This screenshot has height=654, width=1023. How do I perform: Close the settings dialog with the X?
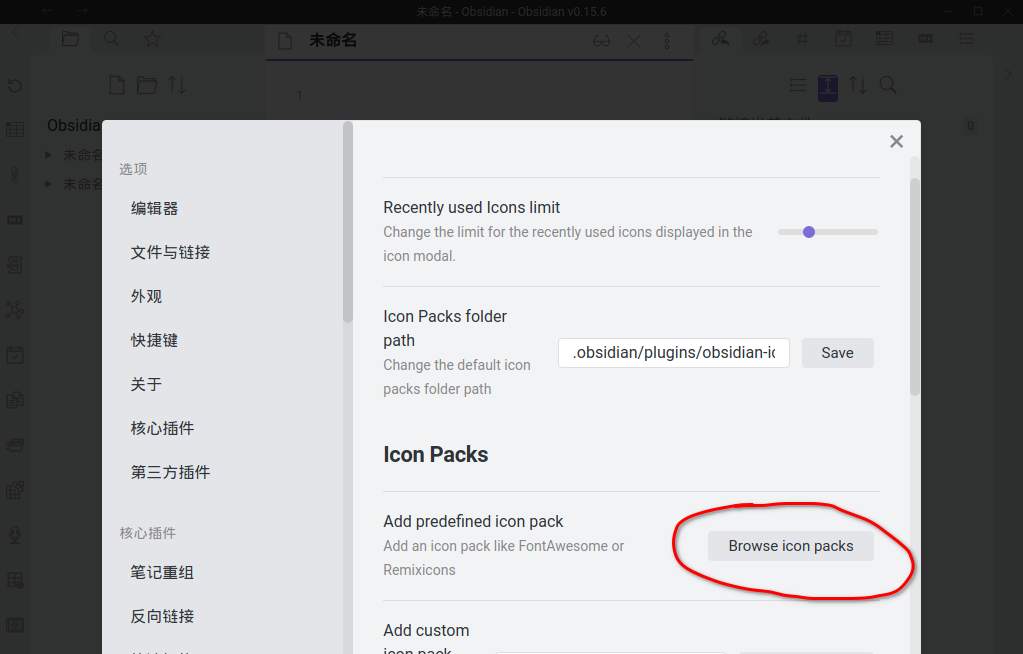pyautogui.click(x=896, y=142)
